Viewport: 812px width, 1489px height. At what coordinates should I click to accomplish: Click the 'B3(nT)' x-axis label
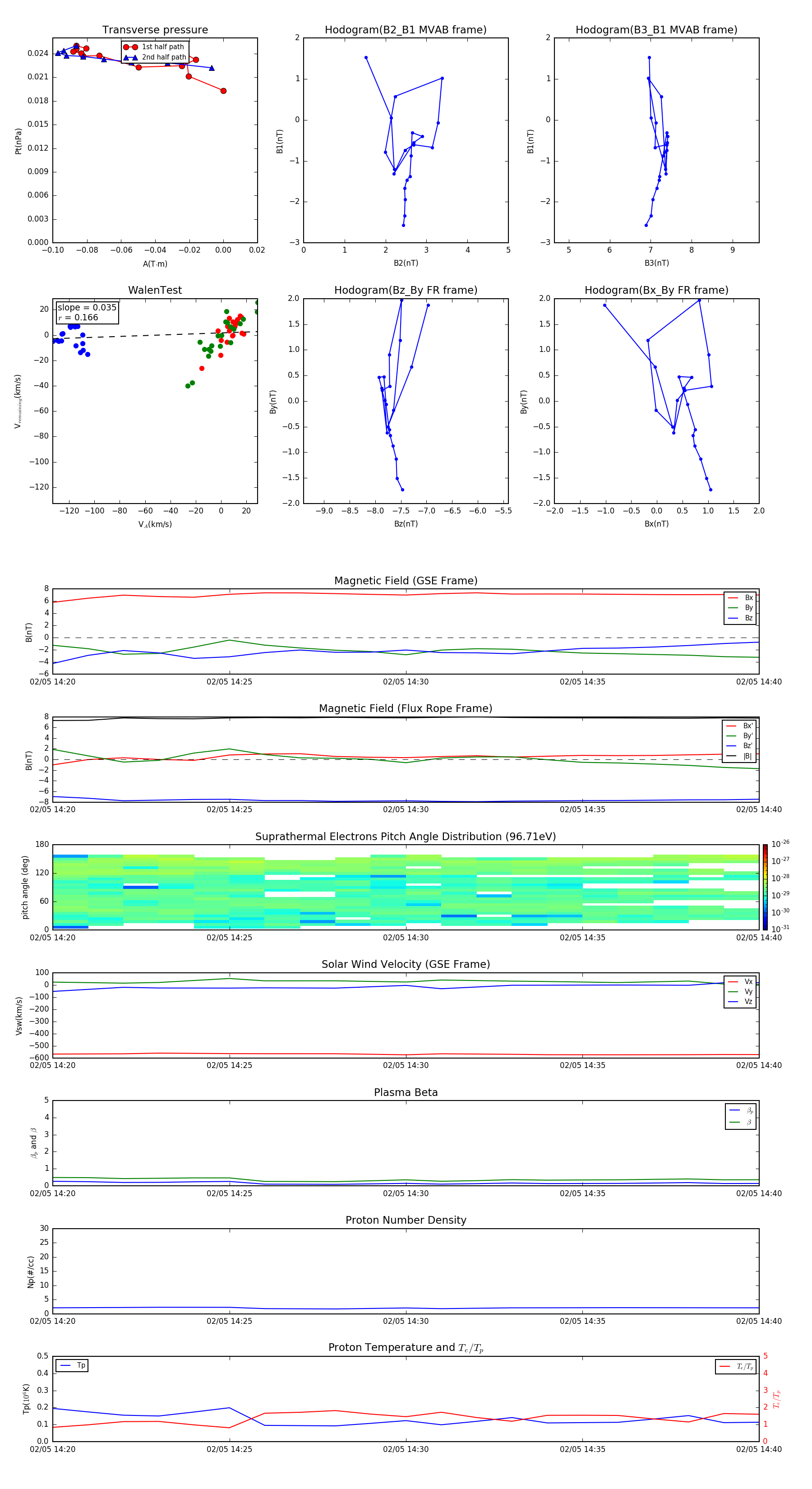tap(656, 263)
